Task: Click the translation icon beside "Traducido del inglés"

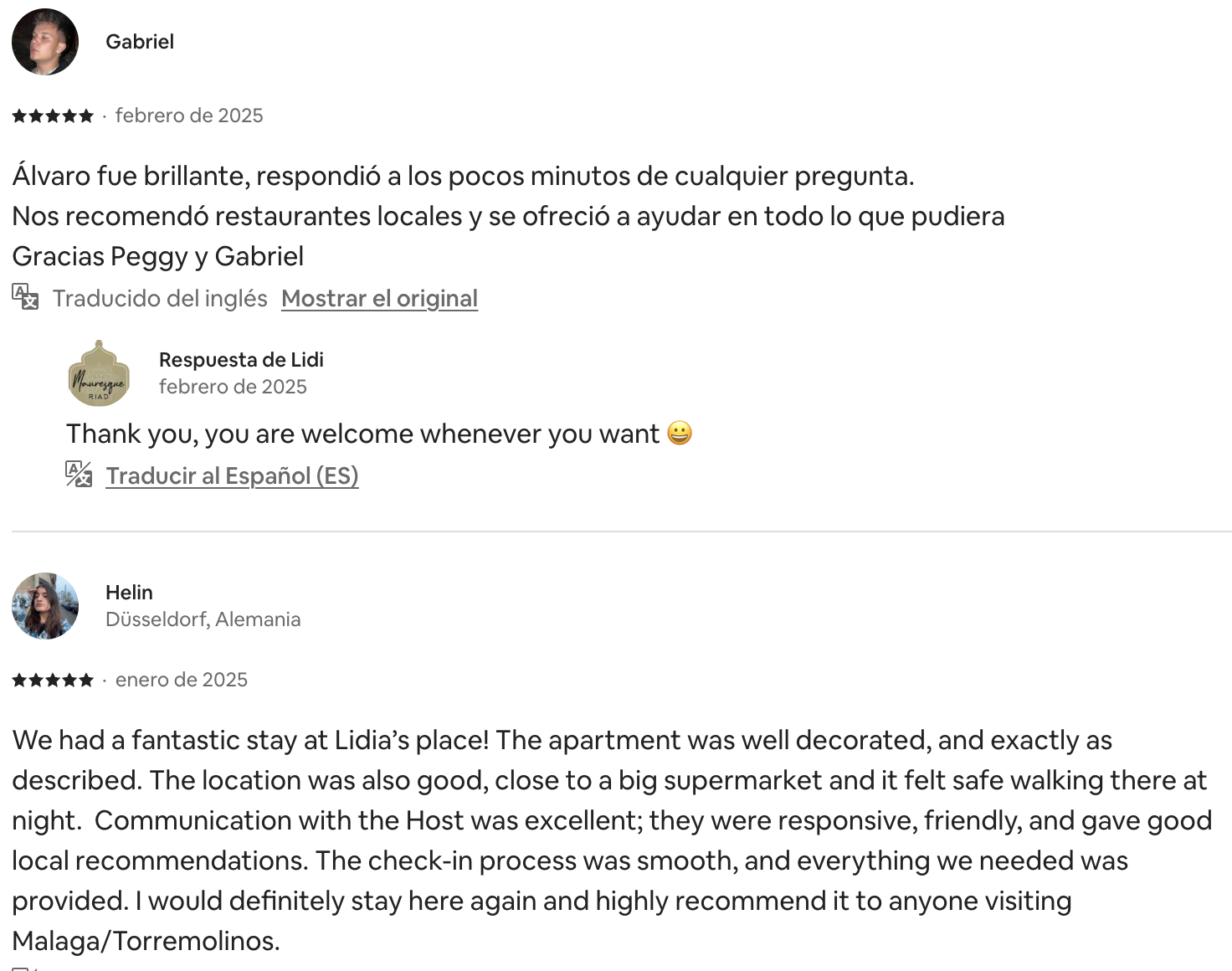Action: (x=25, y=296)
